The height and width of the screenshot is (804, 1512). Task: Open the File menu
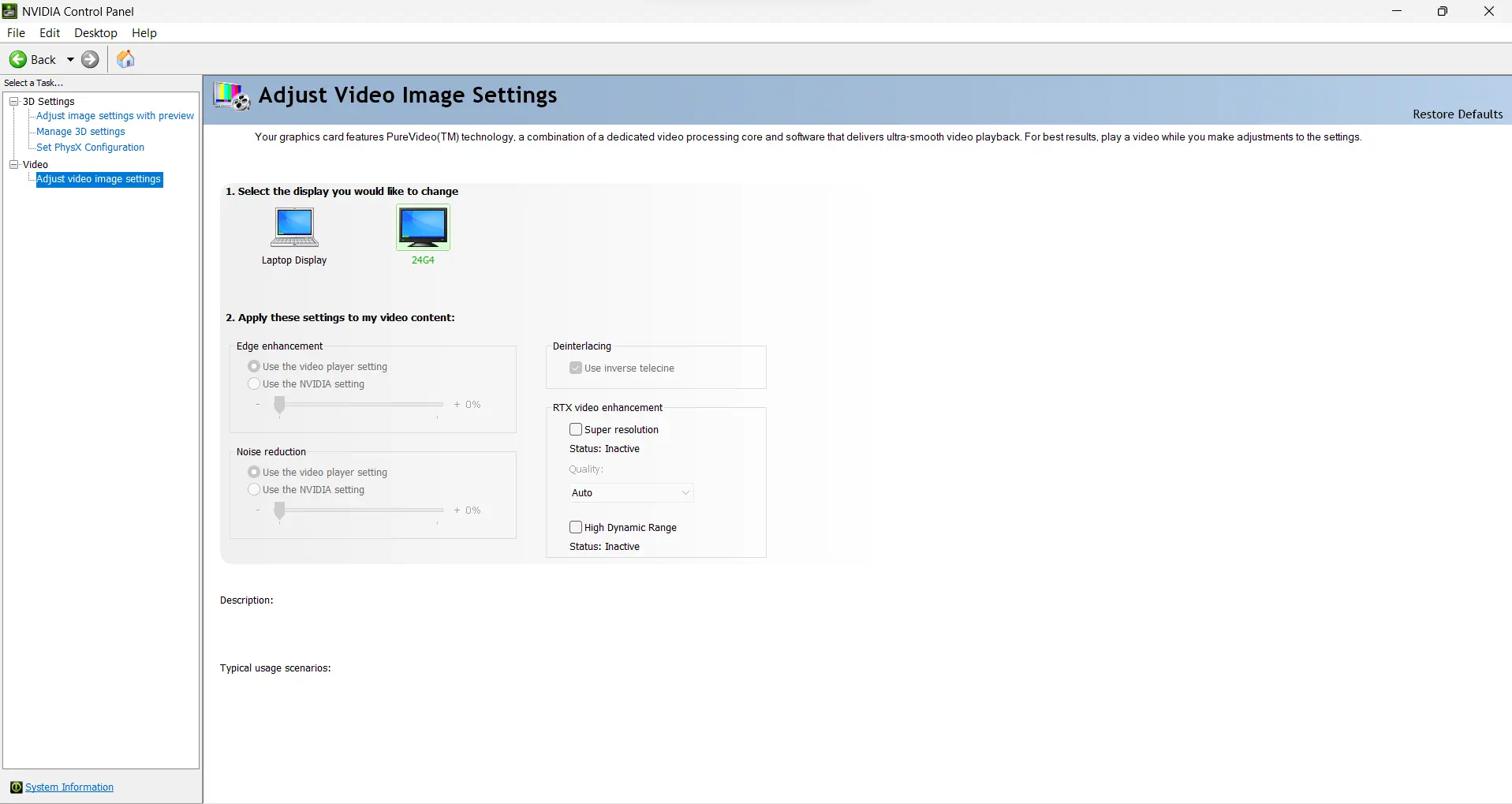point(16,33)
